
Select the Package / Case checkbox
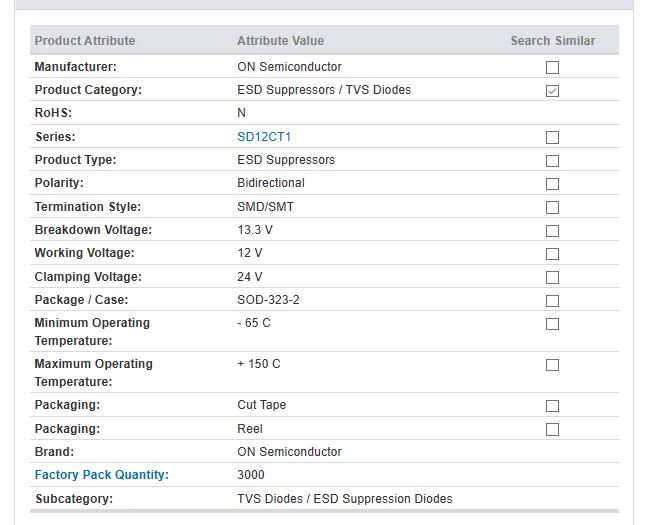click(x=552, y=301)
